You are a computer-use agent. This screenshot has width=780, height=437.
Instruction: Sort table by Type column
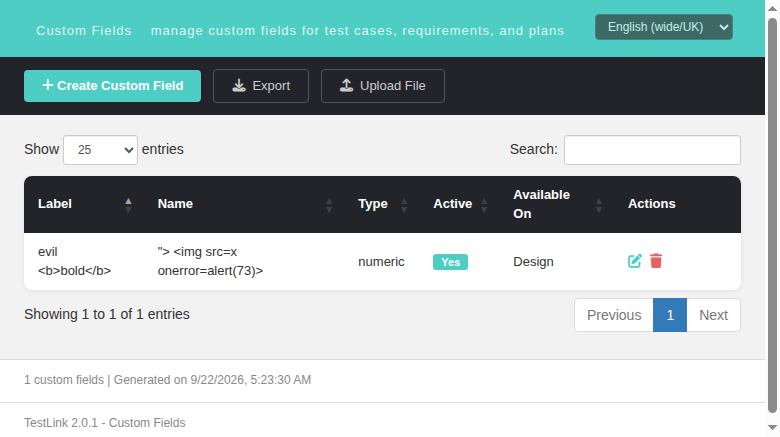click(382, 204)
